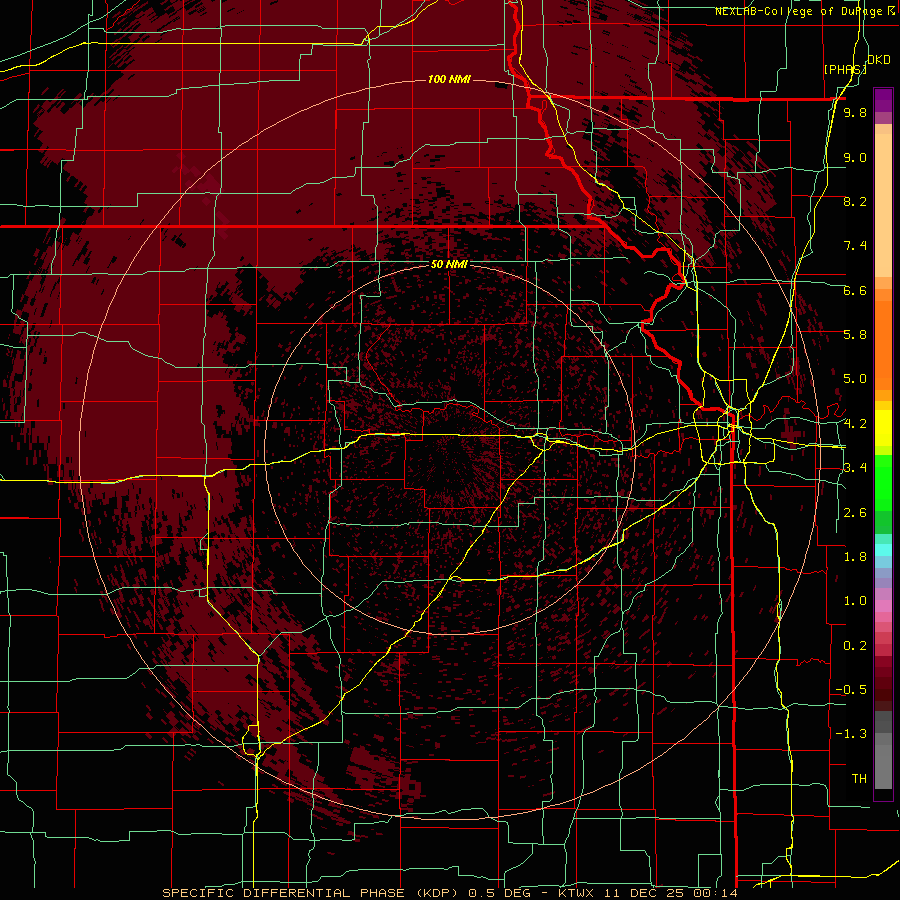Pick the bright green segment of the color bar

[883, 482]
